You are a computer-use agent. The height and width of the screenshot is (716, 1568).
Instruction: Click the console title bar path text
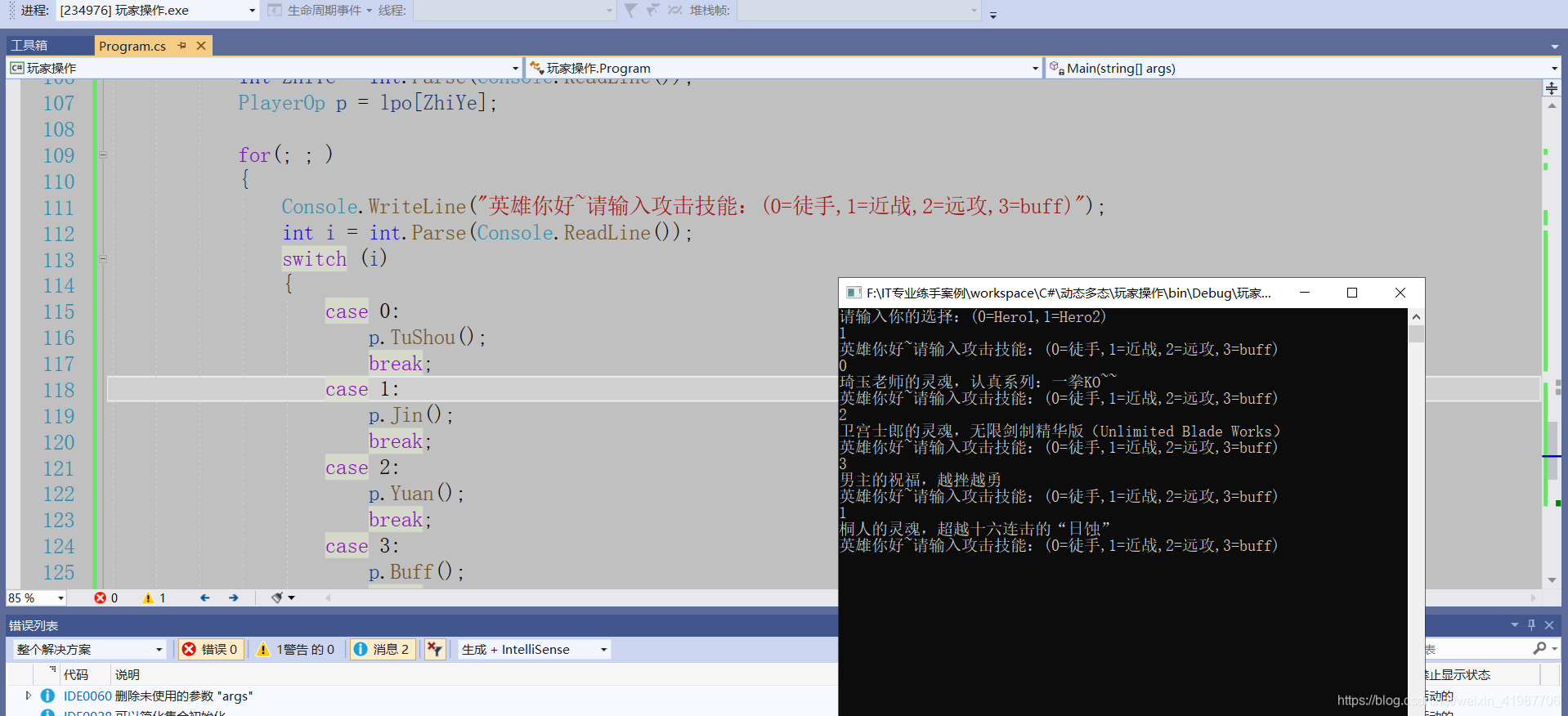pos(1068,293)
